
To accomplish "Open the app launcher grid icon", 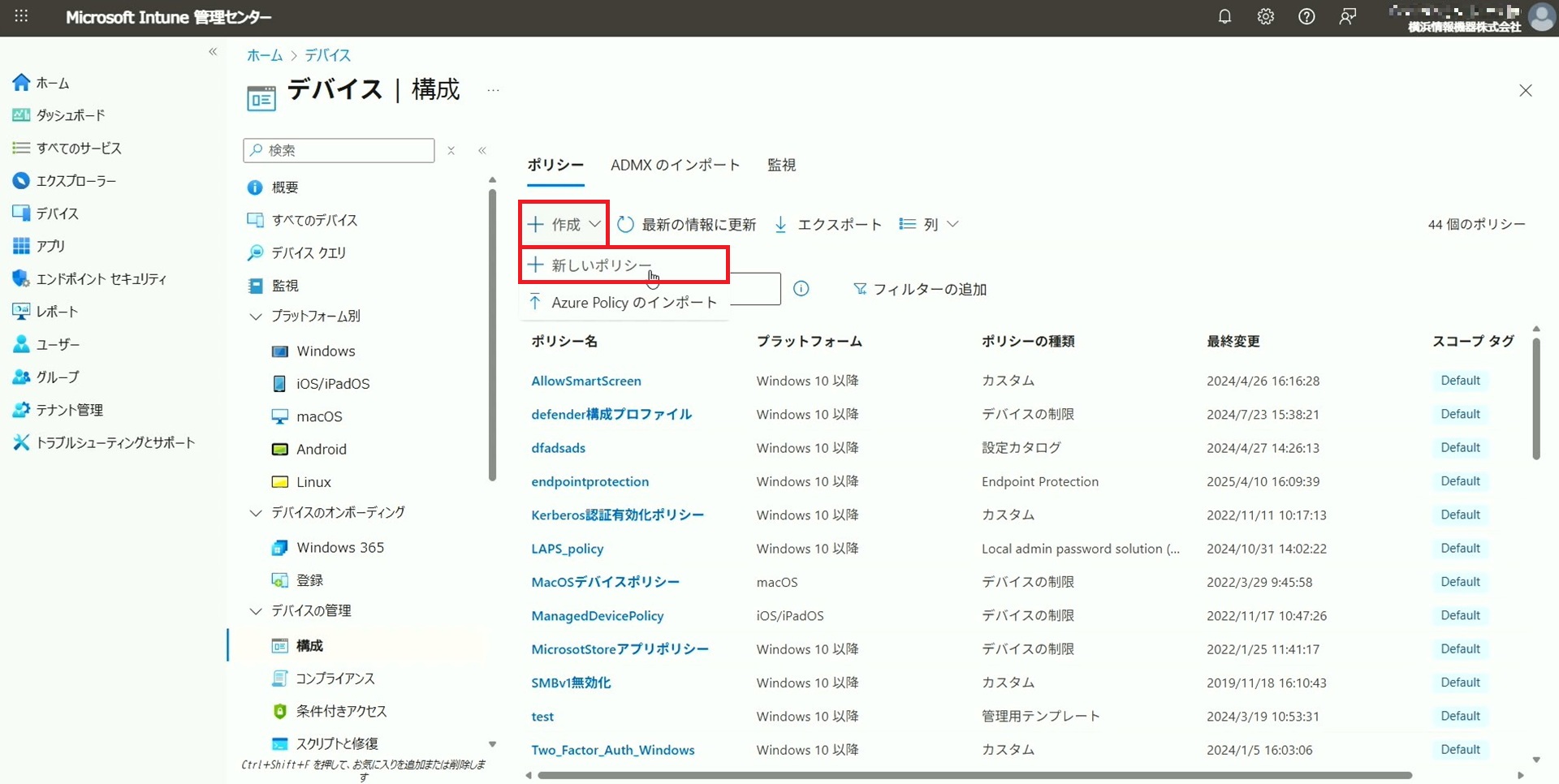I will (x=21, y=16).
